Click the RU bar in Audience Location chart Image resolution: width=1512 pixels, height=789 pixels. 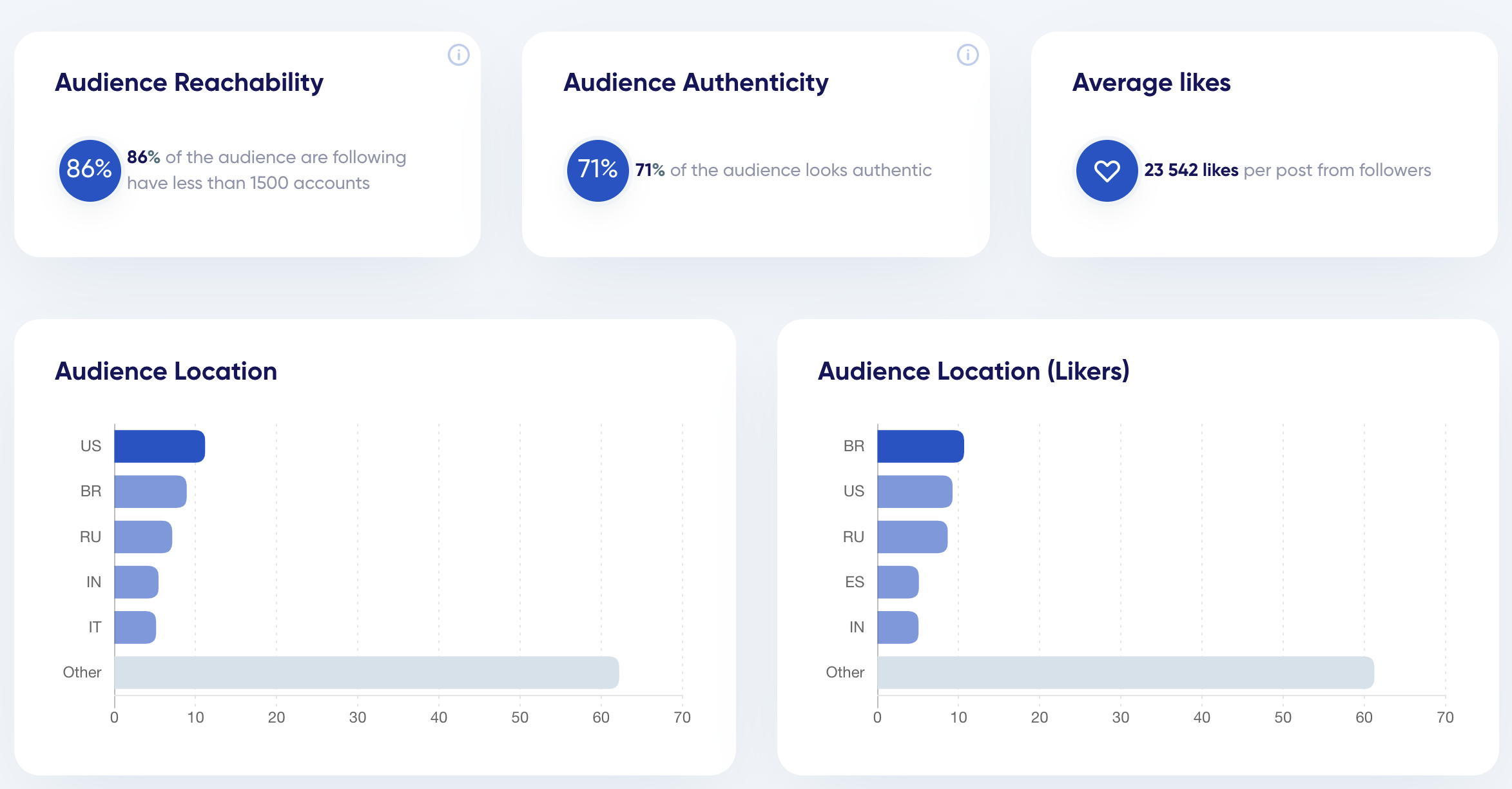tap(143, 537)
